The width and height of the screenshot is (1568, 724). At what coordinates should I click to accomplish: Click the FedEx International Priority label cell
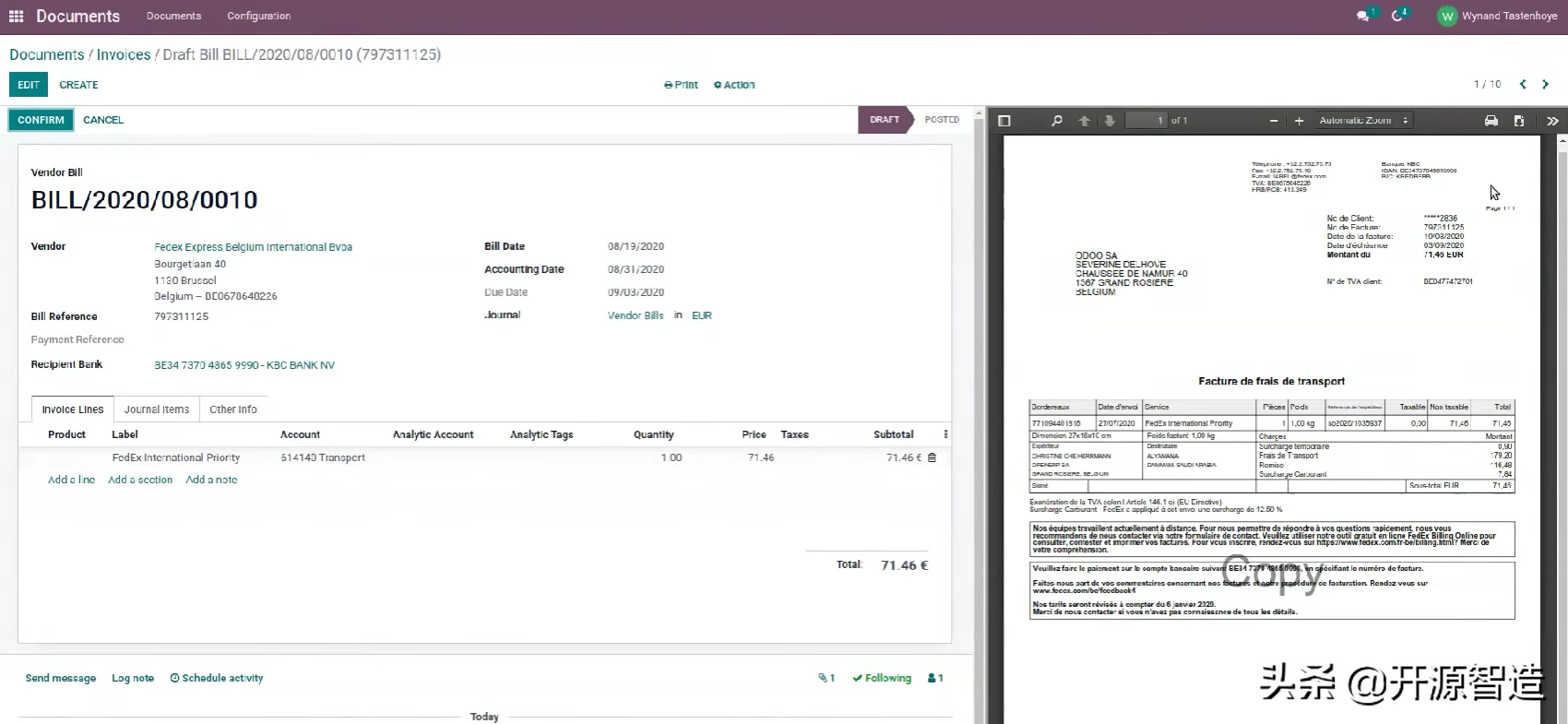(x=176, y=457)
